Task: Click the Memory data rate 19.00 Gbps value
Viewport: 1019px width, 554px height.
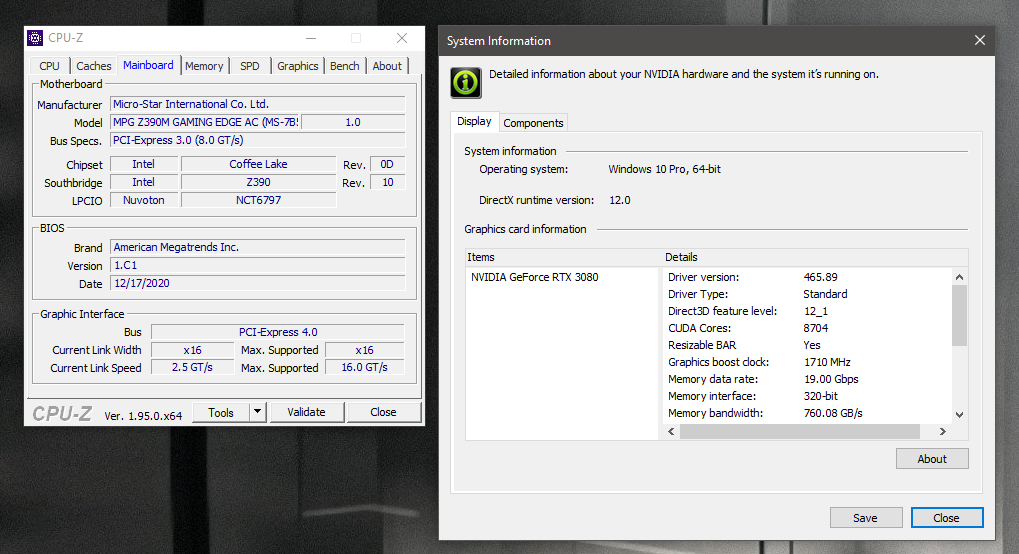Action: (831, 379)
